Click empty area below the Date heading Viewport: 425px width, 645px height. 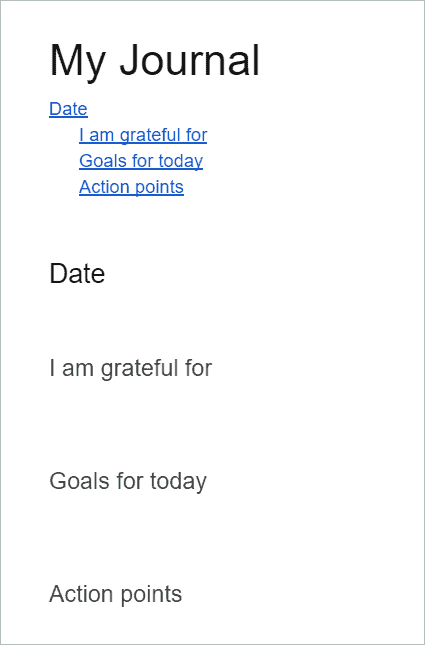pos(212,319)
